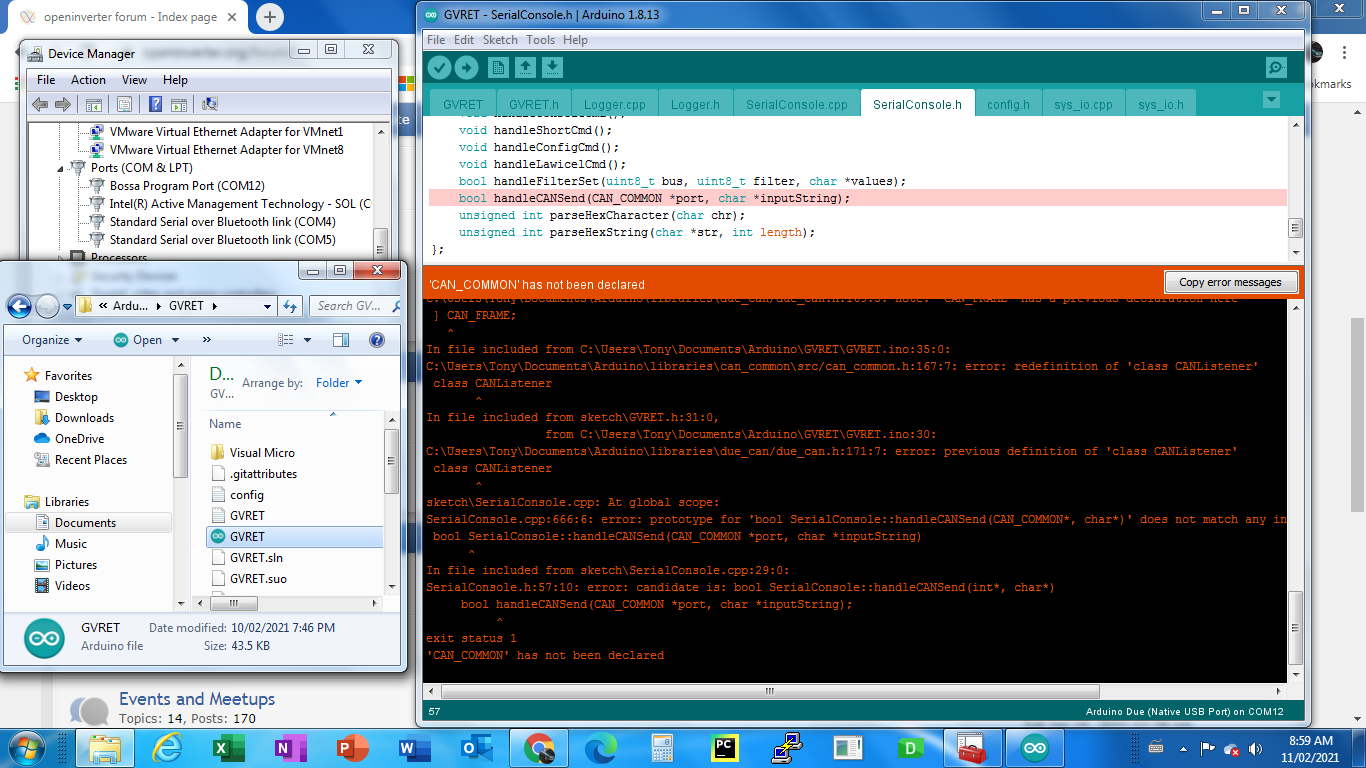Click the Arduino Verify checkmark button
Image resolution: width=1366 pixels, height=768 pixels.
[x=439, y=67]
